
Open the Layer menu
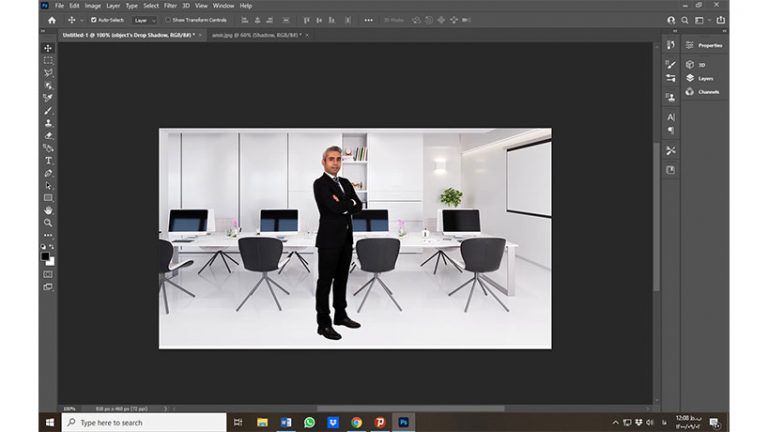[x=113, y=6]
